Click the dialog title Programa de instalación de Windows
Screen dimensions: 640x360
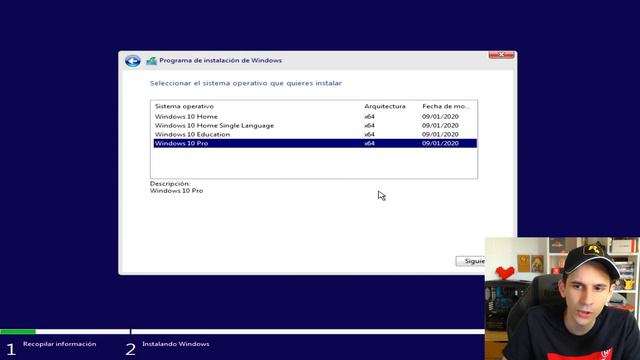[220, 60]
